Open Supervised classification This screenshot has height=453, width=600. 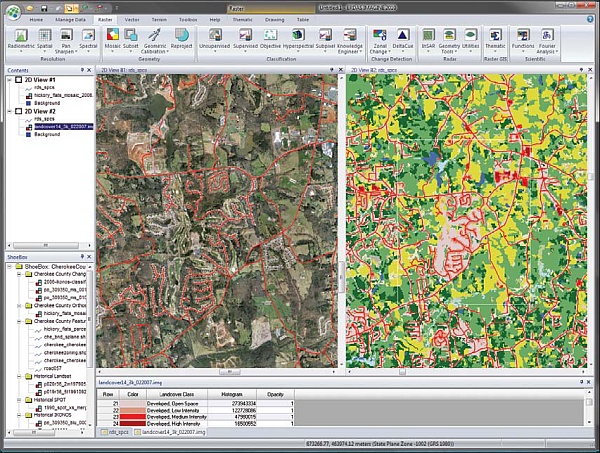pos(245,40)
